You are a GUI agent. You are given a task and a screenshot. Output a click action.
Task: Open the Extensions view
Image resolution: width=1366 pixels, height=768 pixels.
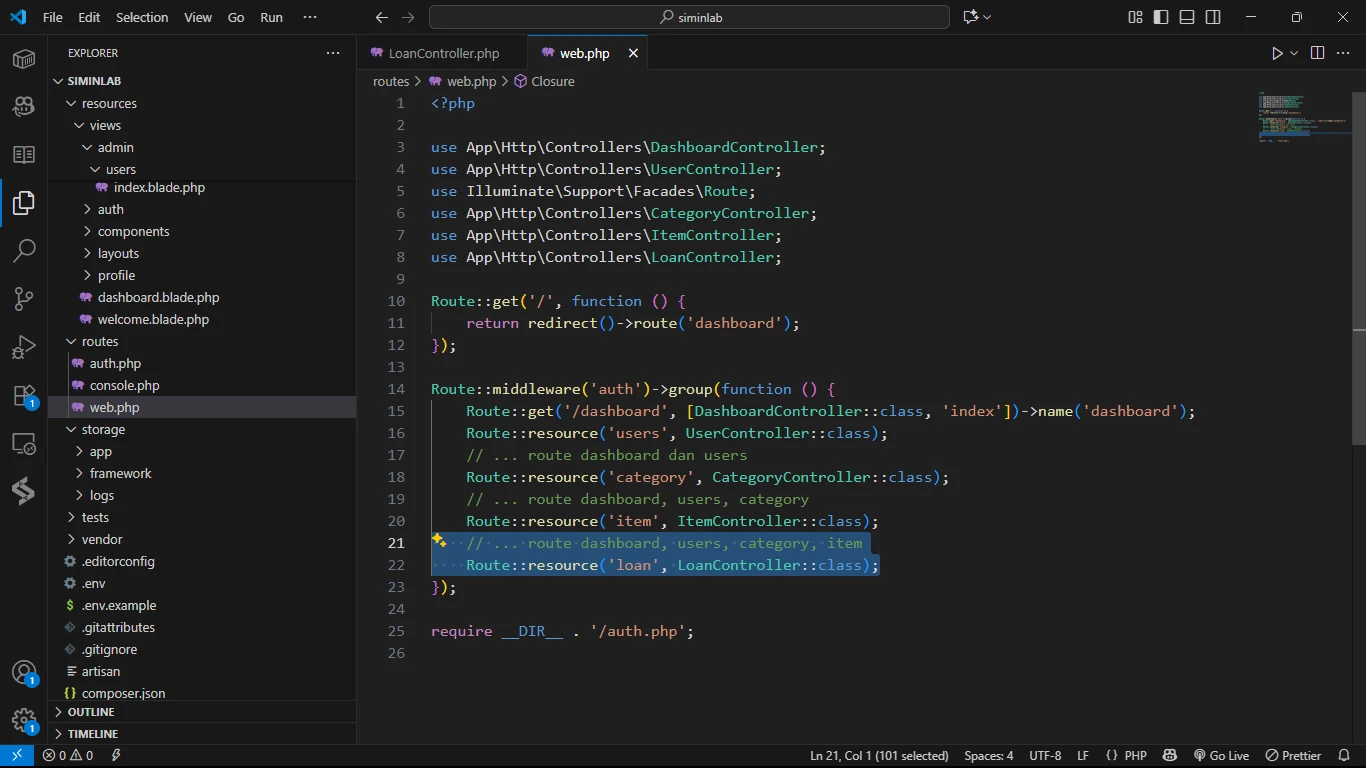pyautogui.click(x=24, y=395)
